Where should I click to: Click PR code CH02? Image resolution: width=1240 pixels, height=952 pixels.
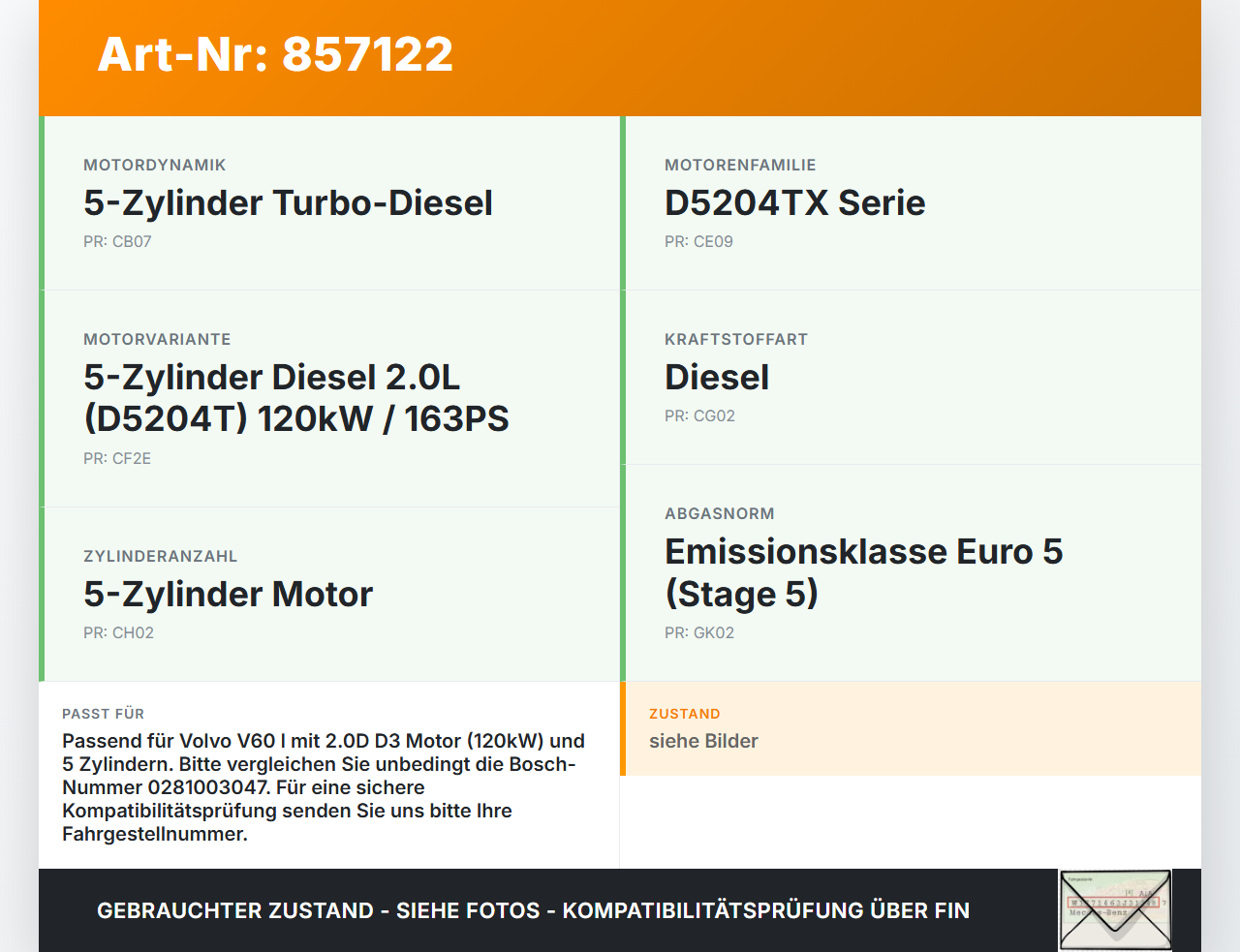click(118, 633)
